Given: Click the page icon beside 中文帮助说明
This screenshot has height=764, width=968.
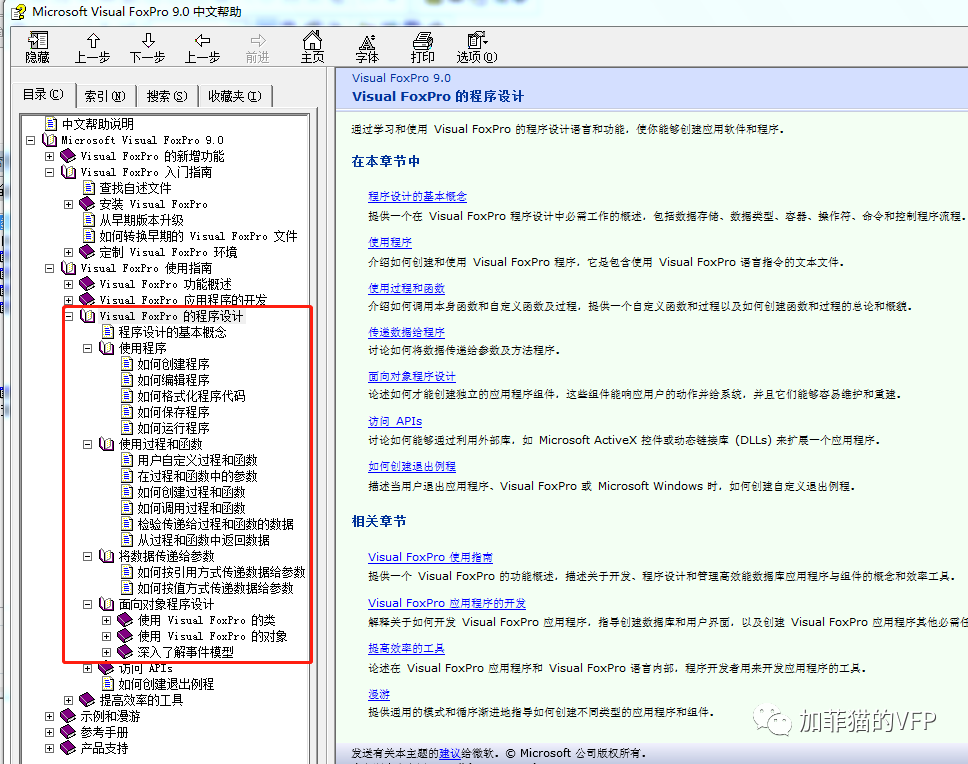Looking at the screenshot, I should pos(51,124).
